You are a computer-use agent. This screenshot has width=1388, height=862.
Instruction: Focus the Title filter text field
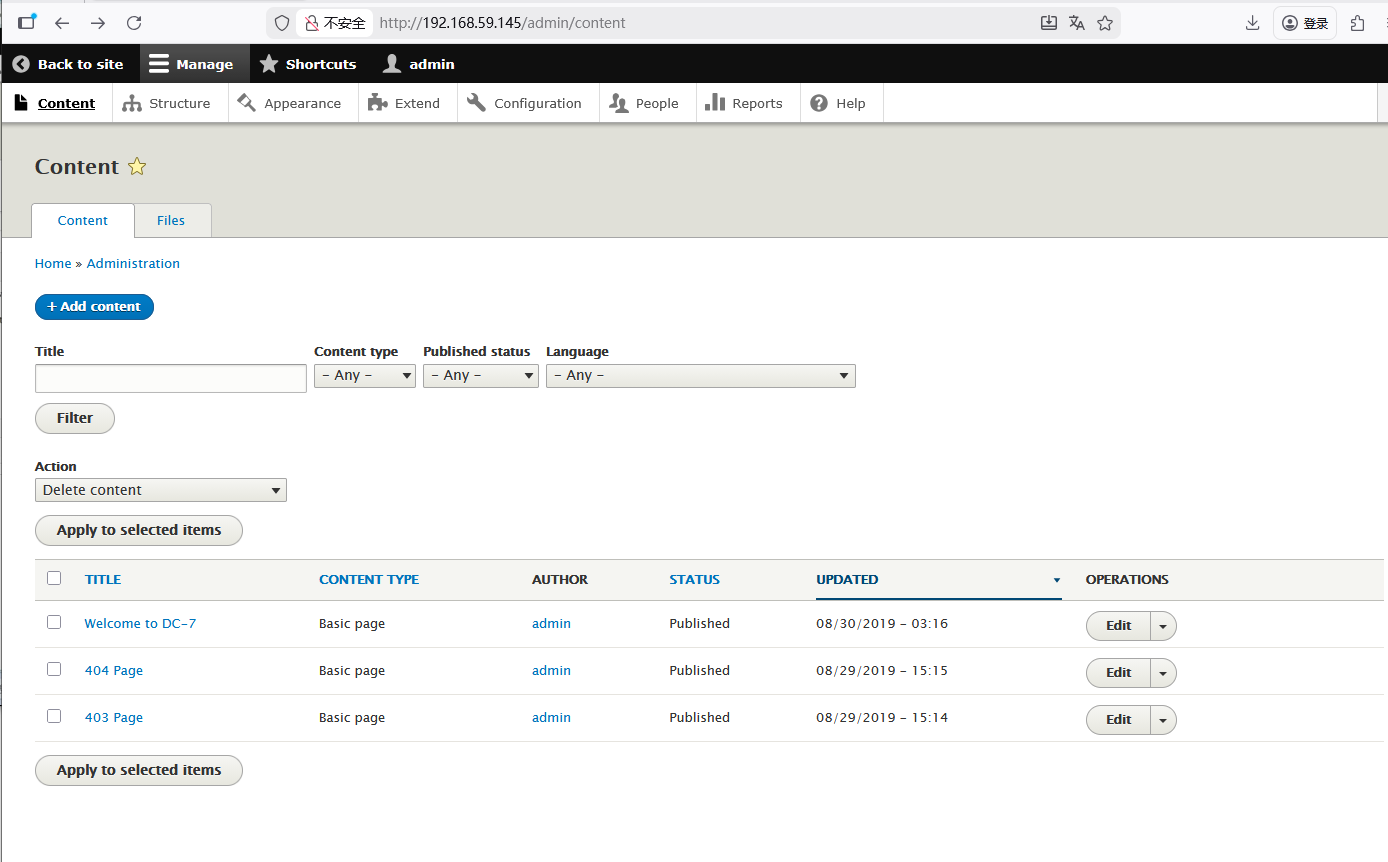point(171,378)
